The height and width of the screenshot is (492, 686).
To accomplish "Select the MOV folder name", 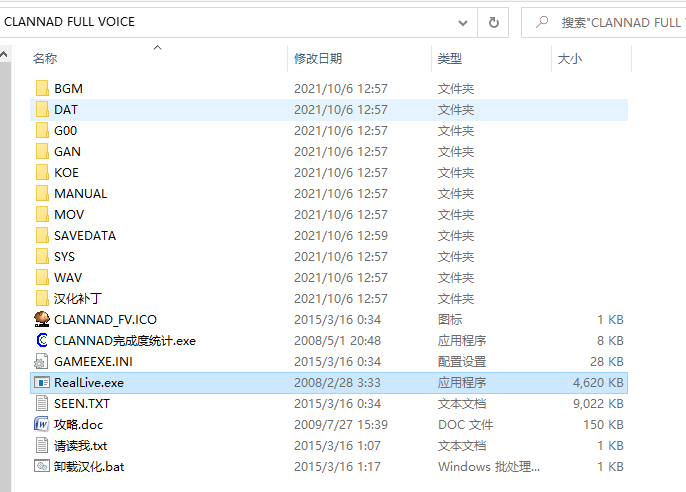I will click(x=69, y=214).
